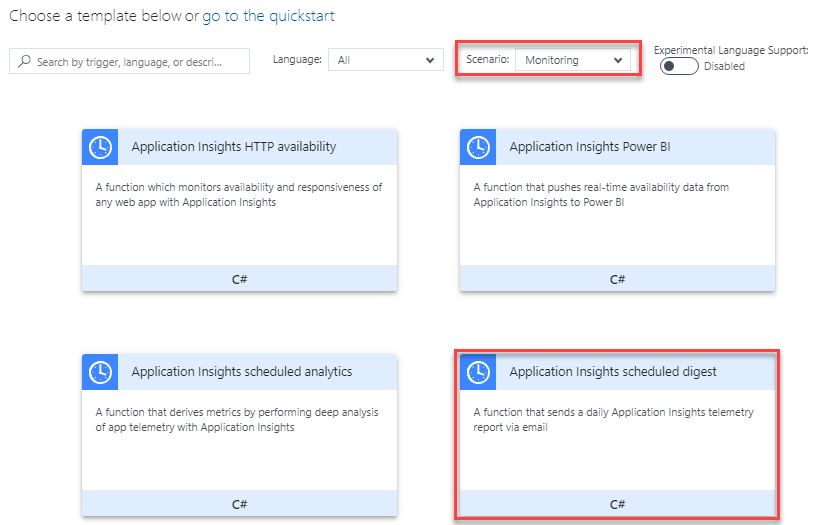The height and width of the screenshot is (525, 818).
Task: Select Application Insights HTTP availability template title
Action: (x=234, y=147)
